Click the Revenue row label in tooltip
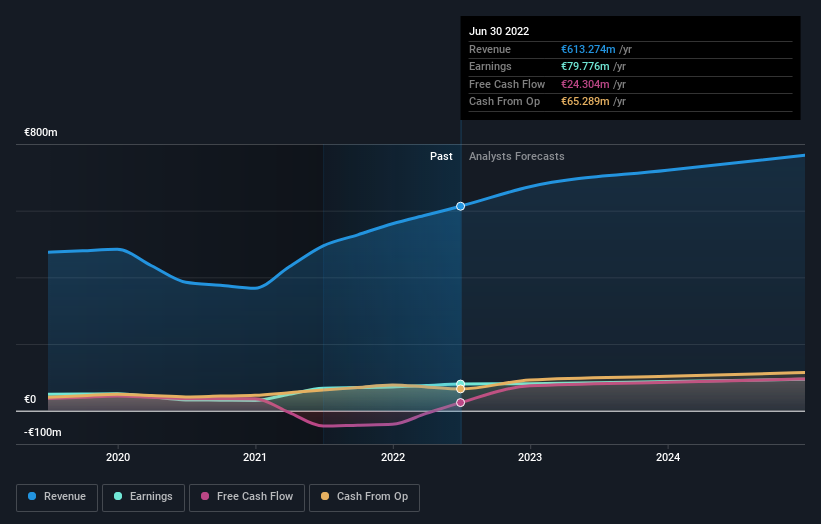The width and height of the screenshot is (821, 524). point(490,49)
